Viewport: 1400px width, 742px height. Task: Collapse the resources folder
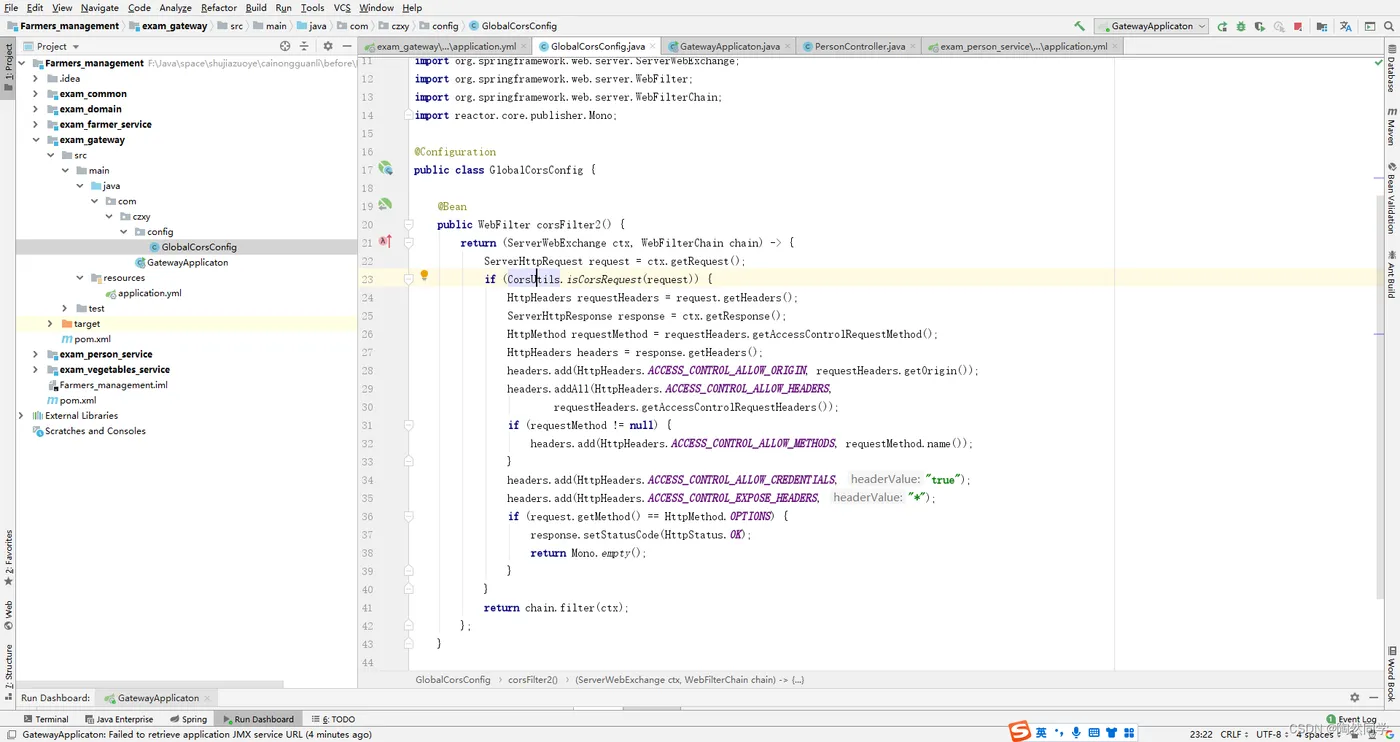pyautogui.click(x=80, y=278)
